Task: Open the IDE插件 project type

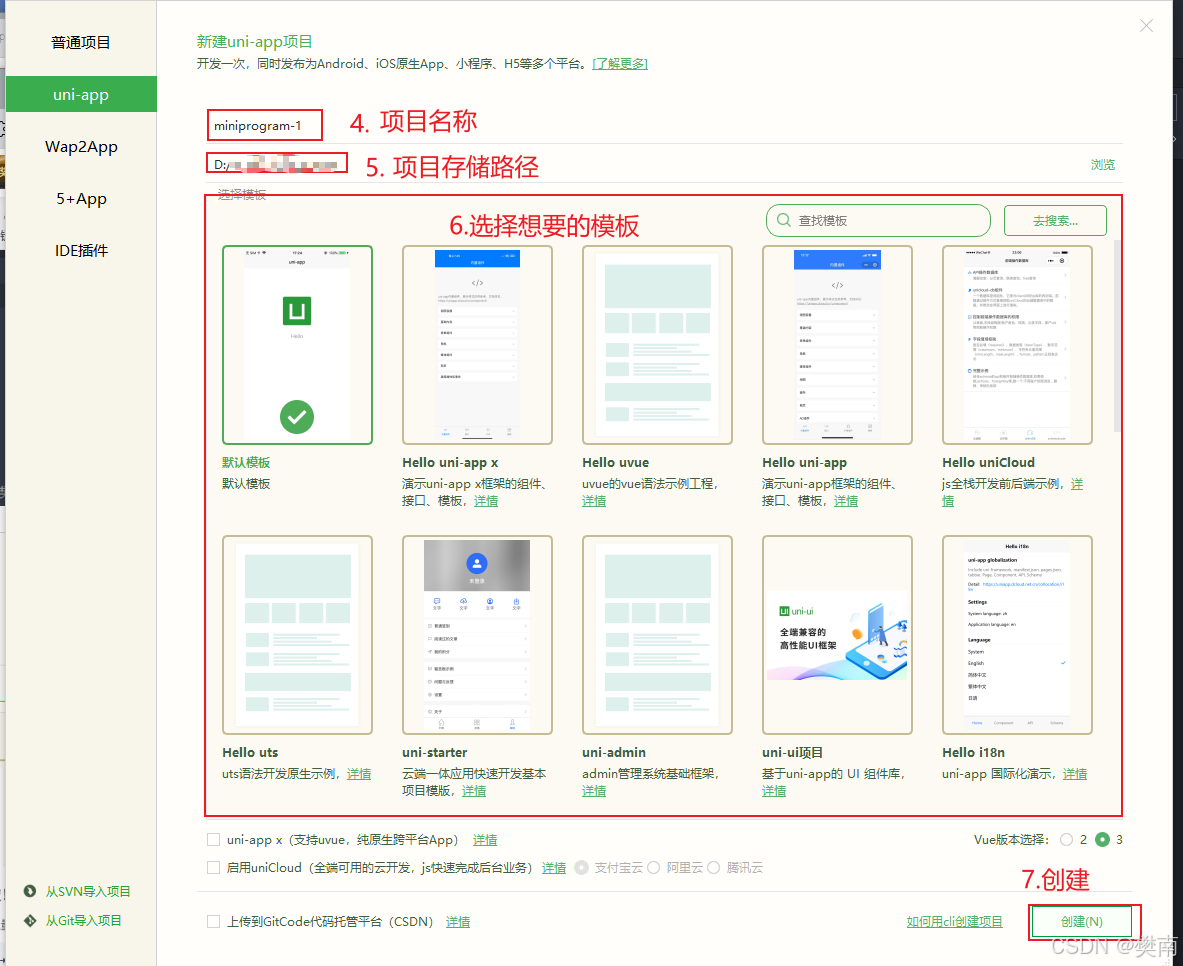Action: [x=81, y=251]
